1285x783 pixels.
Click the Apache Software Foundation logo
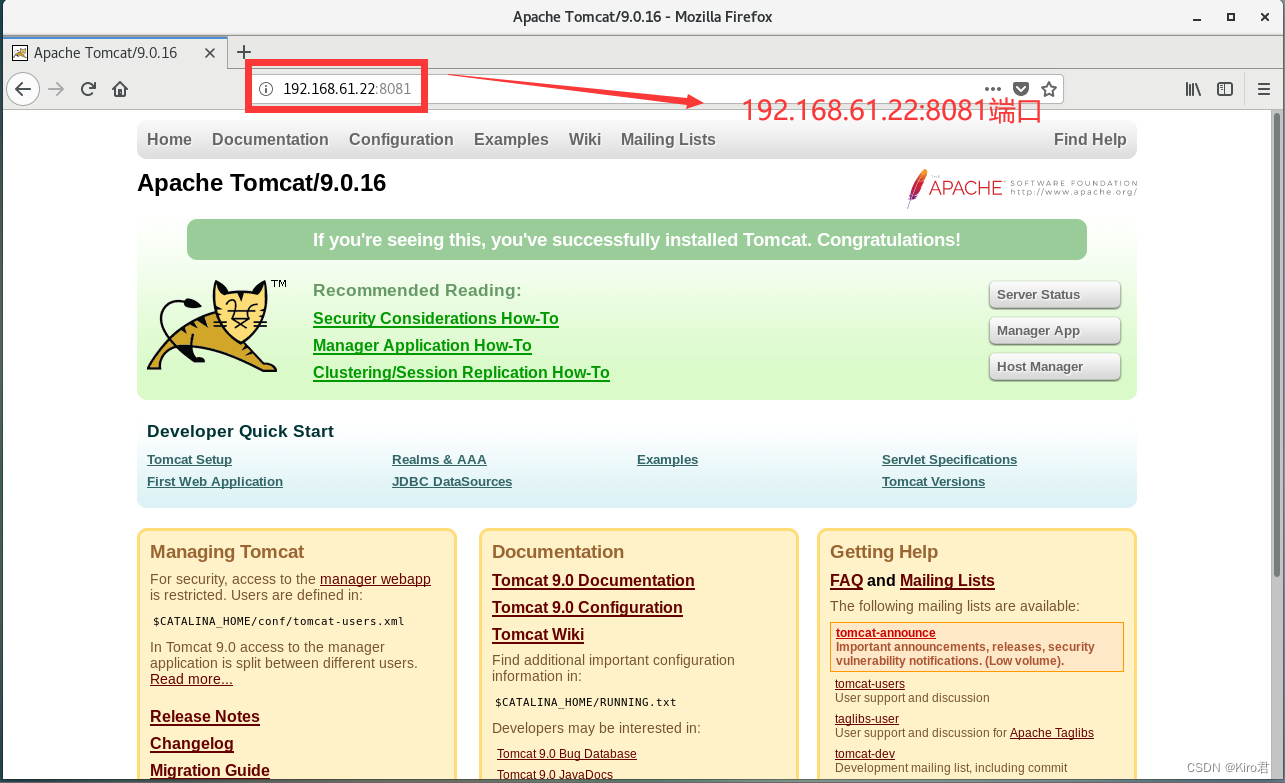pos(1021,188)
